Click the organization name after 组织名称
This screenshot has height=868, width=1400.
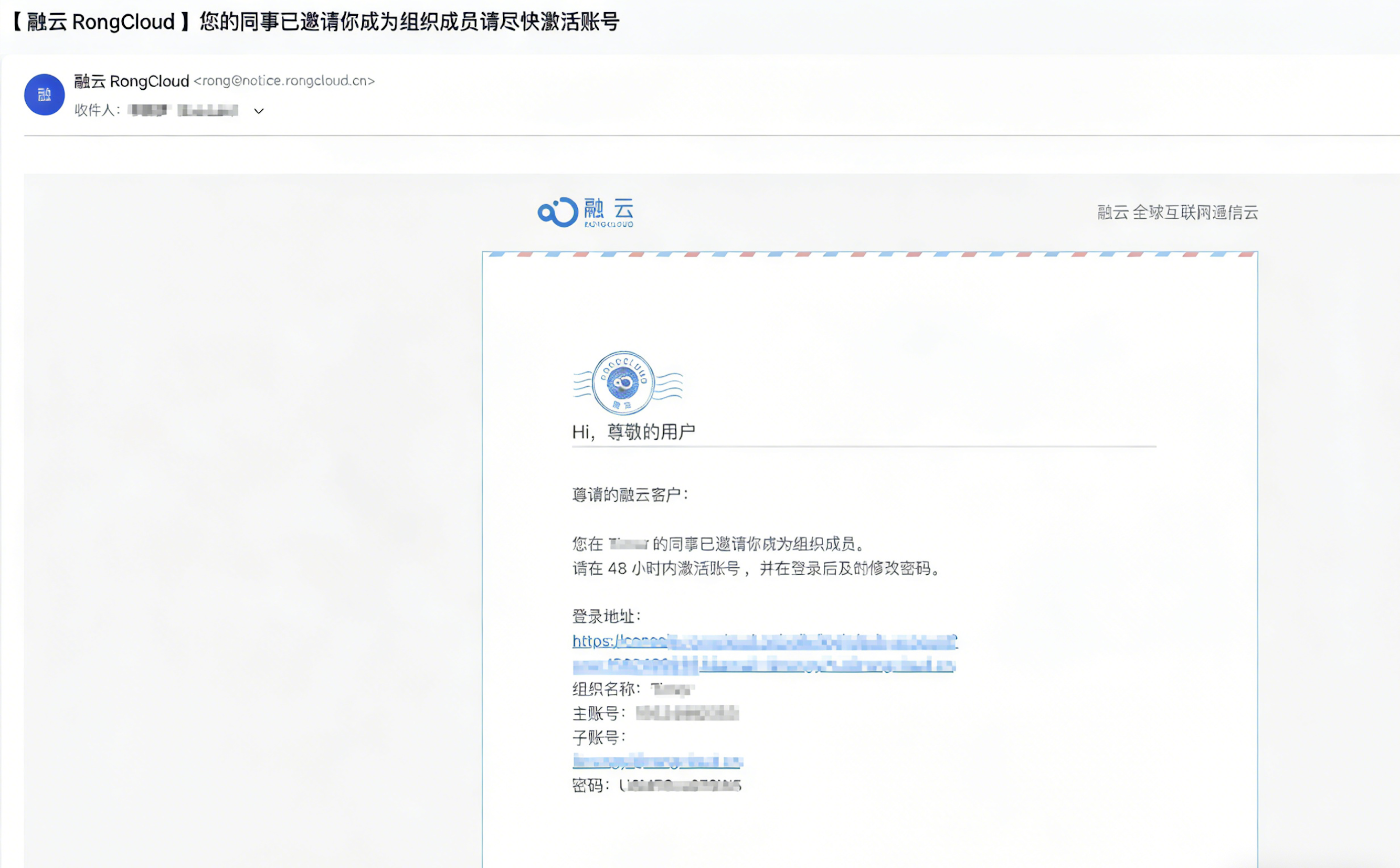click(x=673, y=689)
